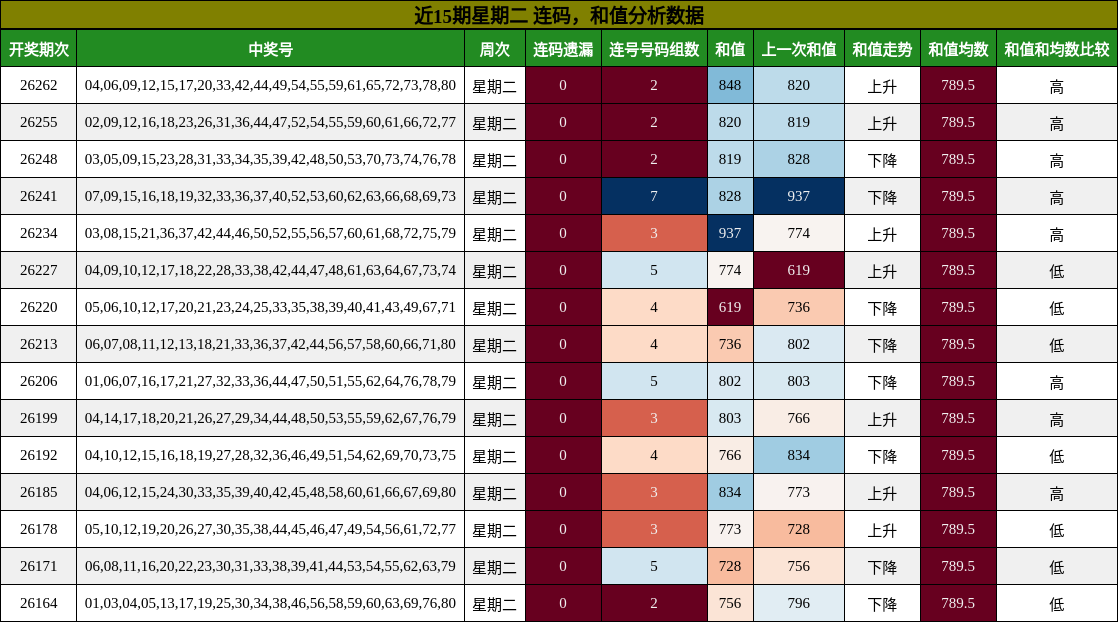Click 和值走势 上升 in row 26178
The height and width of the screenshot is (622, 1118).
click(x=882, y=529)
